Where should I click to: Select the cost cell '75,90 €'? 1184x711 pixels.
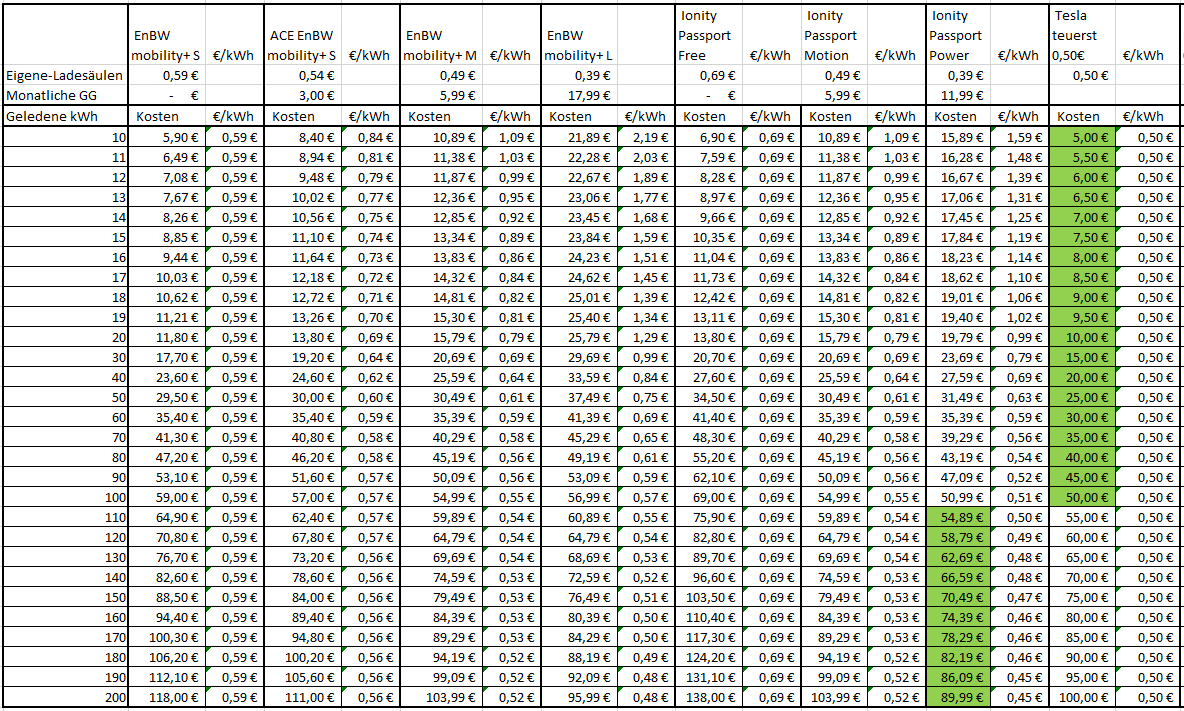[709, 518]
